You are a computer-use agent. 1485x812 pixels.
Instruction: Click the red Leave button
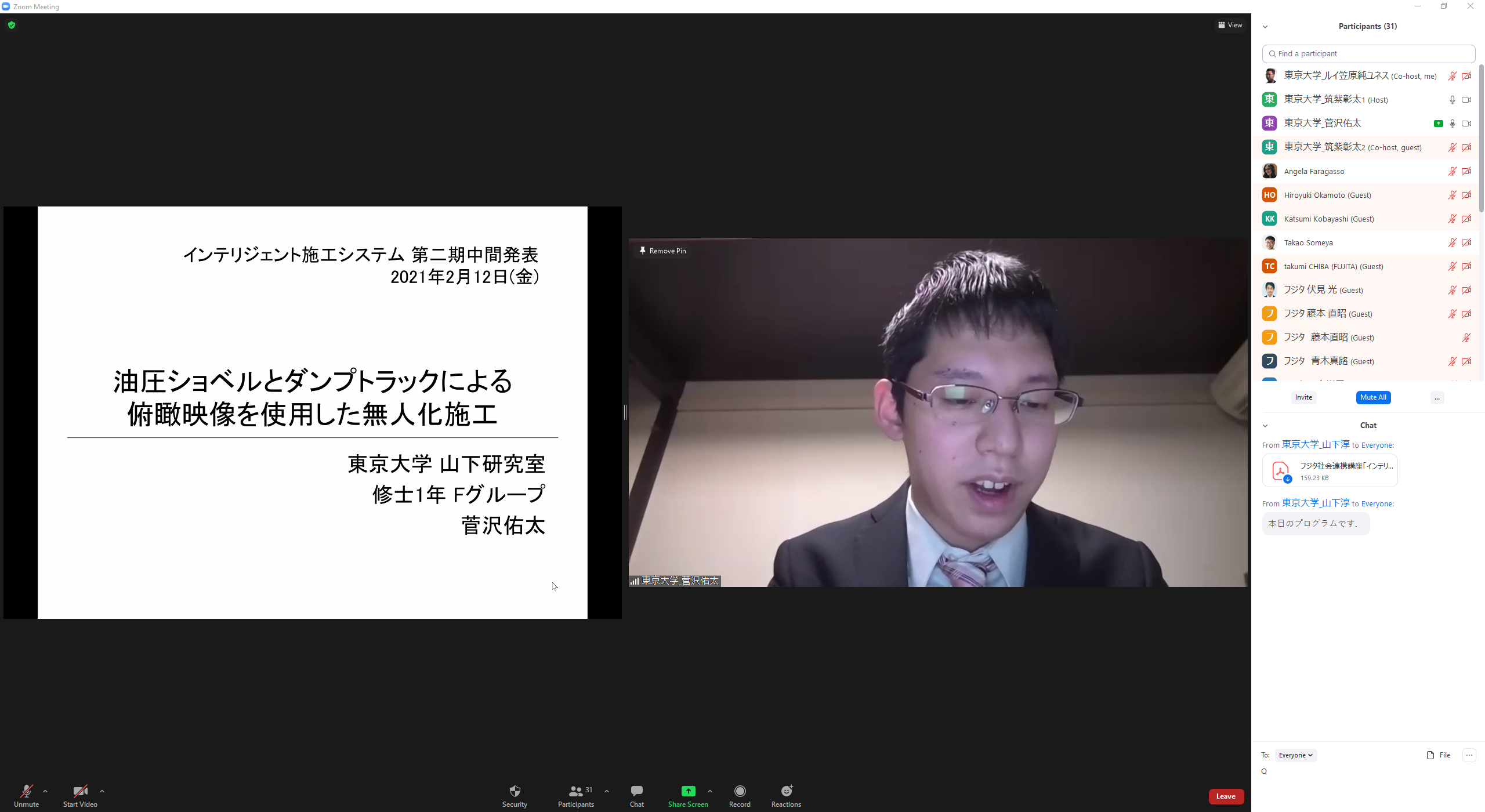coord(1226,796)
